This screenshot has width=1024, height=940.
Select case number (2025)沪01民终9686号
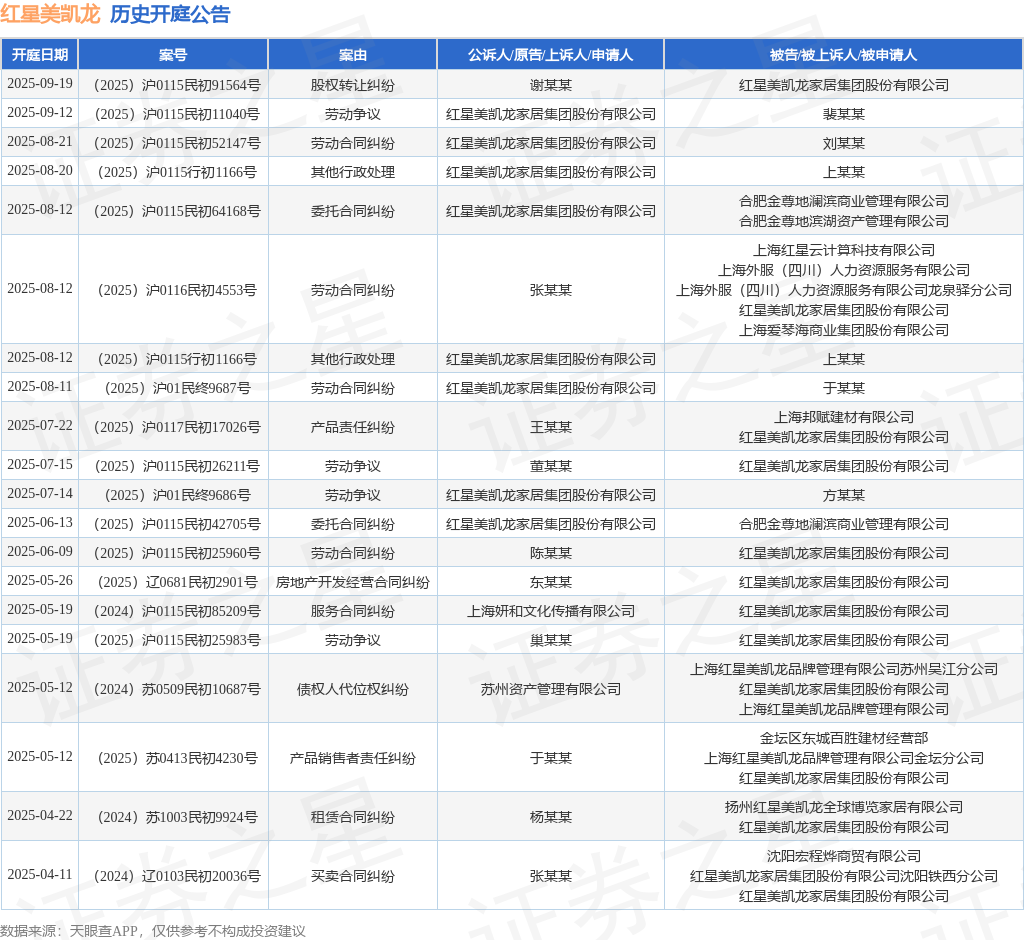click(173, 495)
